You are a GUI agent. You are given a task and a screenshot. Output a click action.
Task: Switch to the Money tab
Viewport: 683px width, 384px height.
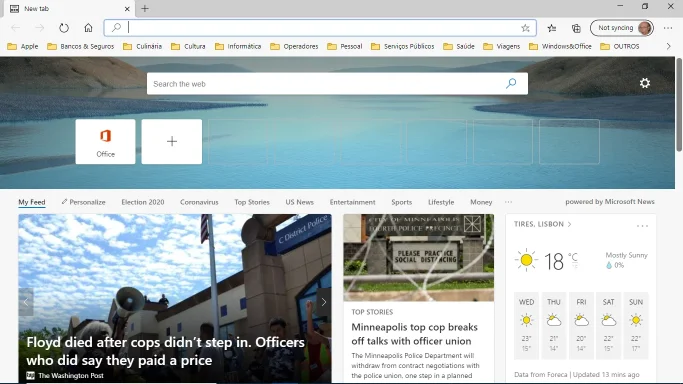pyautogui.click(x=481, y=202)
